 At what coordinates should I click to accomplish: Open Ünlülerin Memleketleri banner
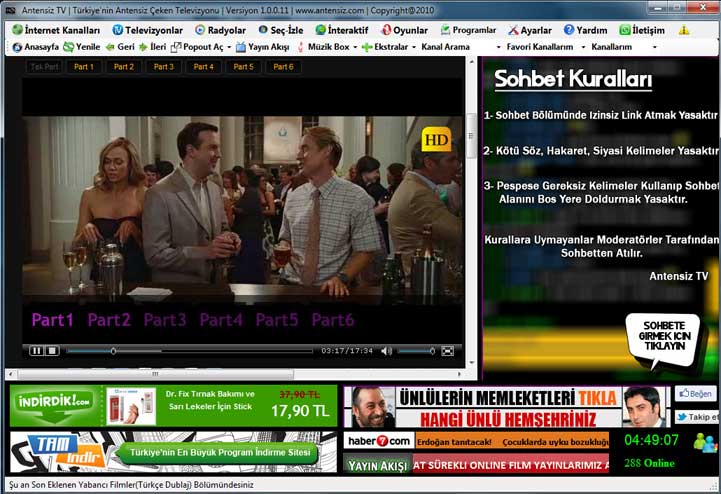pos(507,407)
